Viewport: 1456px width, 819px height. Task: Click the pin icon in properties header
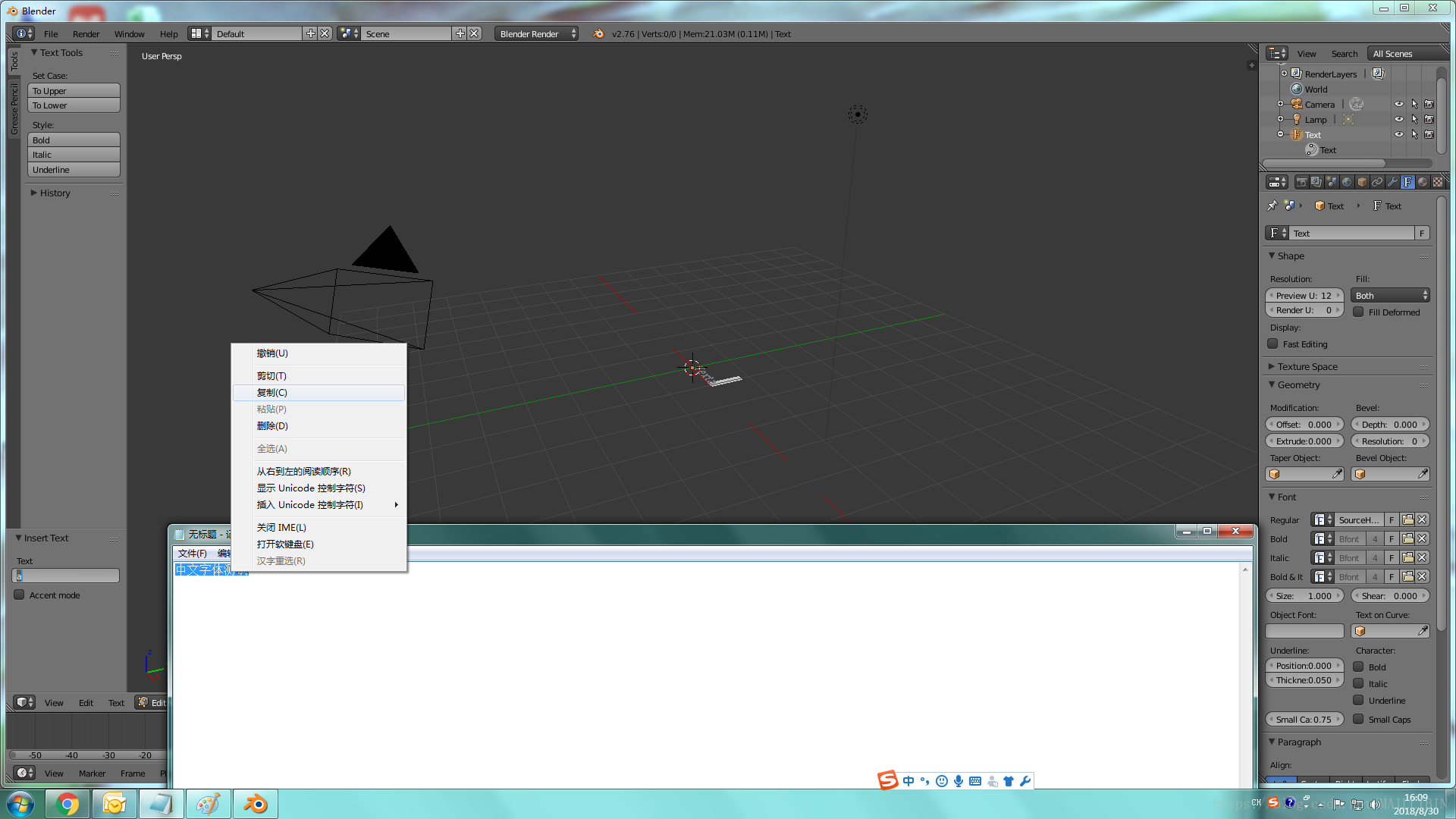pyautogui.click(x=1272, y=206)
